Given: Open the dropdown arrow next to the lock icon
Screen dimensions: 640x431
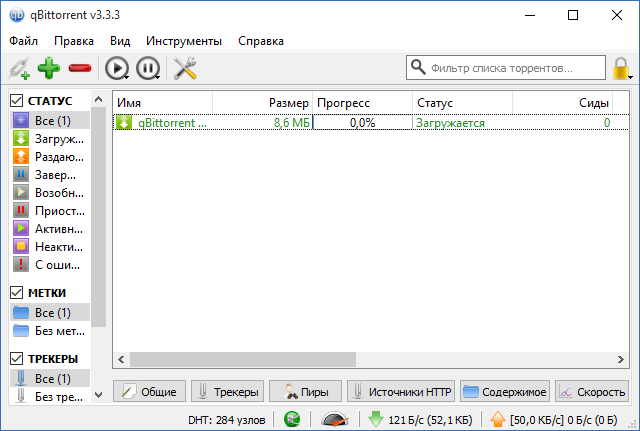Looking at the screenshot, I should (631, 77).
